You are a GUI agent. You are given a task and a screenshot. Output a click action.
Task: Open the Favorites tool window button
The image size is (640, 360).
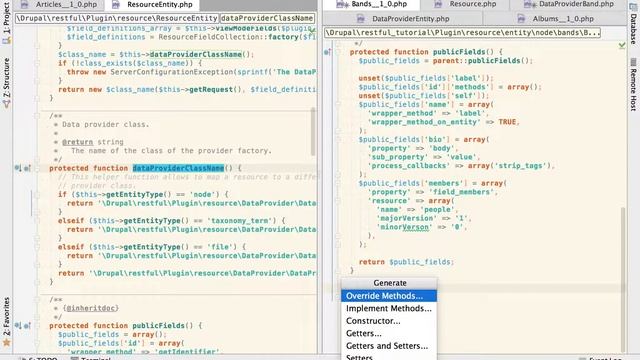coord(6,322)
